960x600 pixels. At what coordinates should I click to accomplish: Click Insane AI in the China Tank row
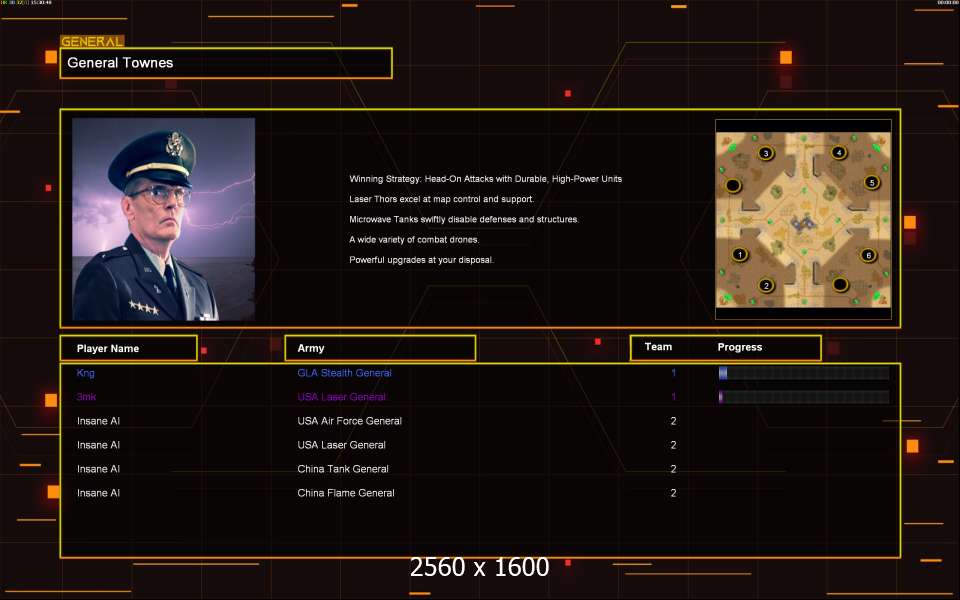(99, 469)
